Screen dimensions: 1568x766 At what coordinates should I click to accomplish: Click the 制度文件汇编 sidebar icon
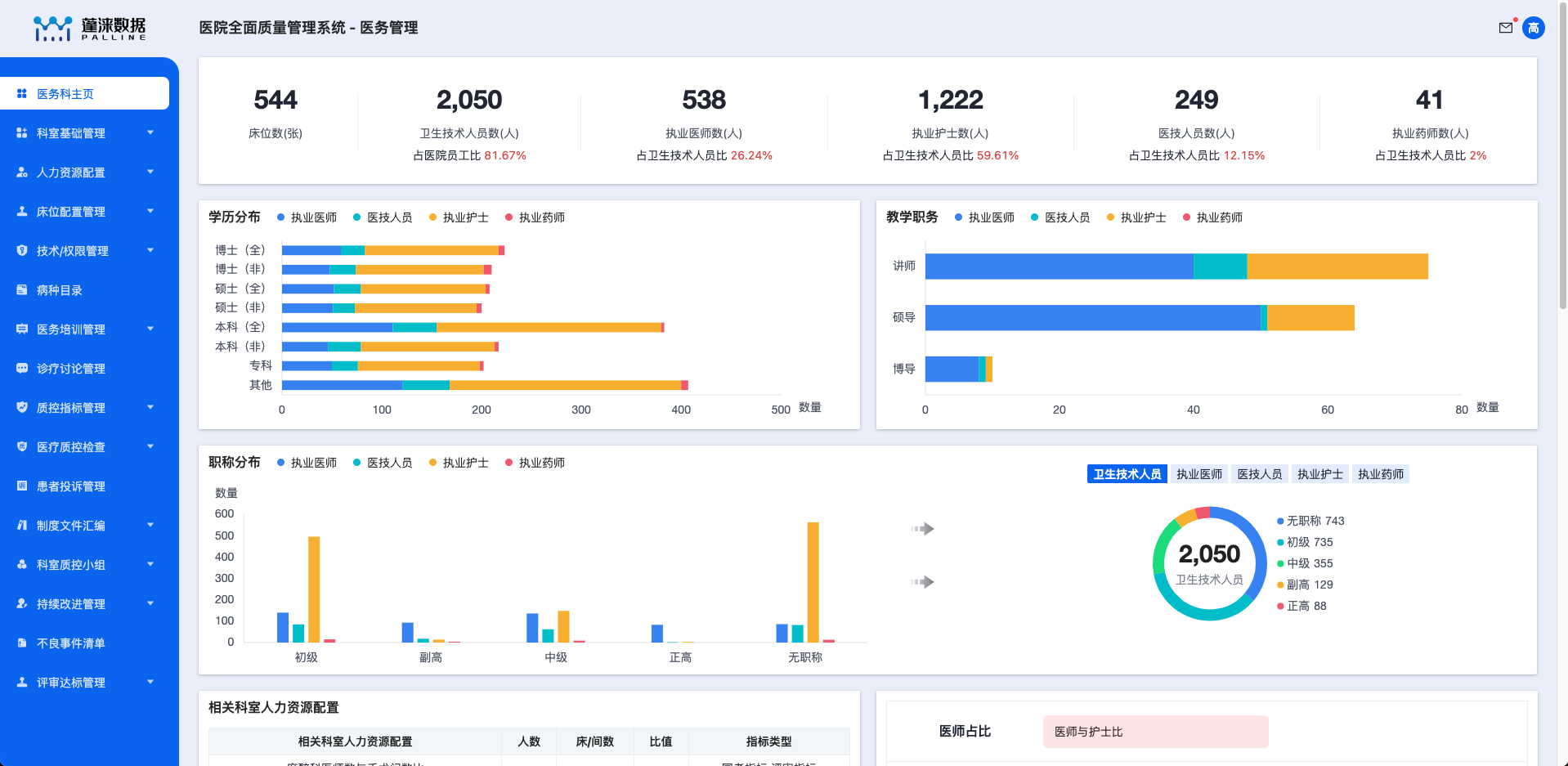22,525
